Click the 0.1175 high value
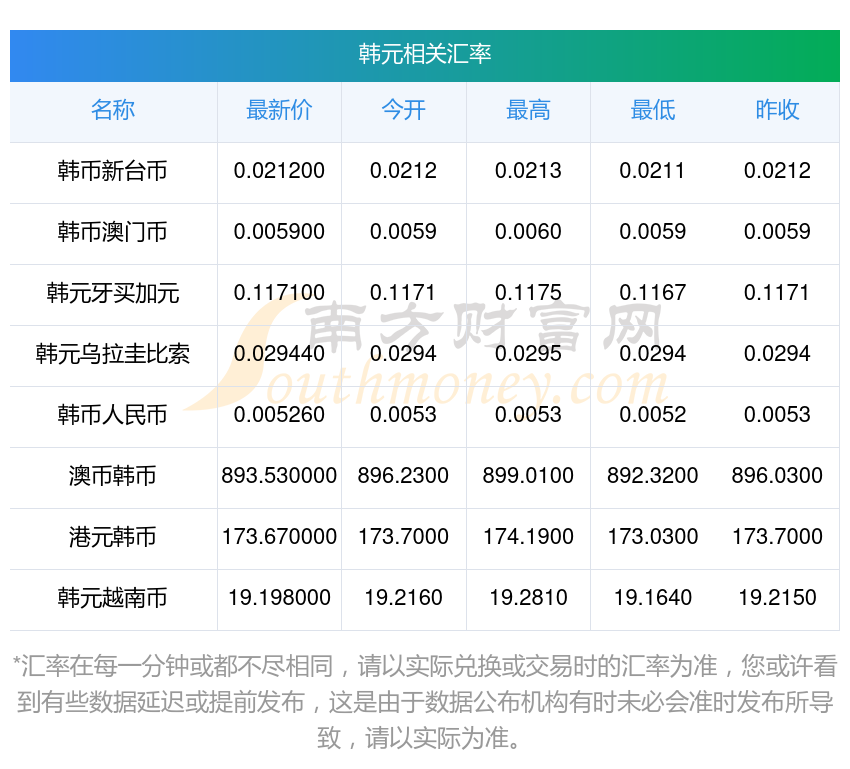 pos(528,293)
